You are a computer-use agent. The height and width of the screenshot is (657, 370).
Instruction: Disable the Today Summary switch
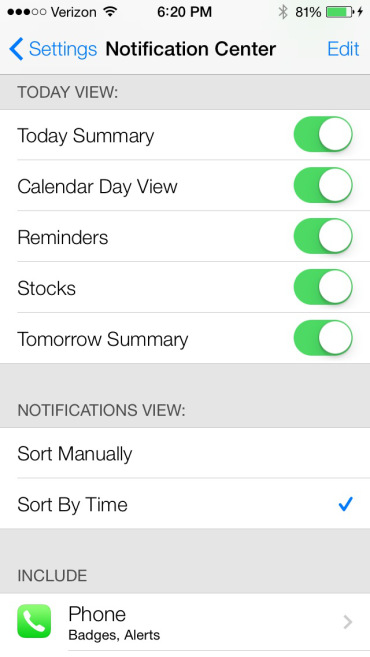(x=323, y=135)
